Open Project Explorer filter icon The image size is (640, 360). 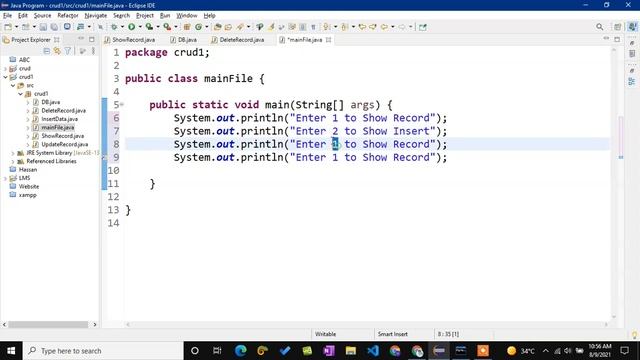coord(68,51)
